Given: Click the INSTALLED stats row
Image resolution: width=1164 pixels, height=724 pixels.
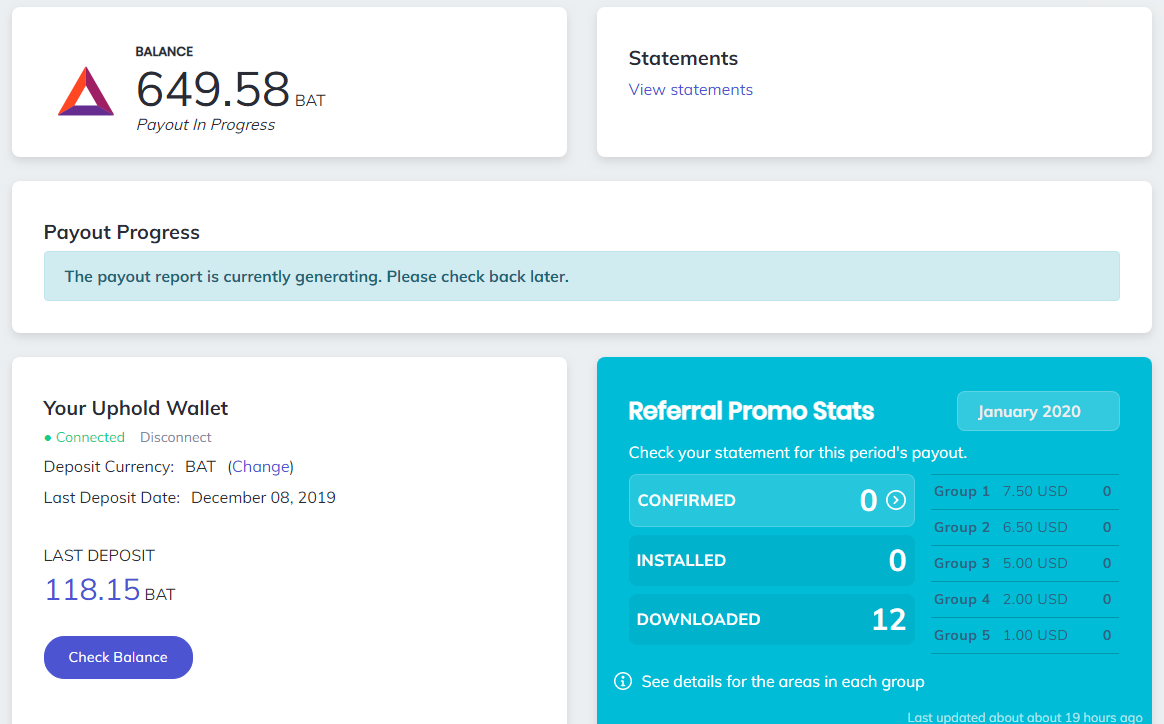Looking at the screenshot, I should 771,560.
